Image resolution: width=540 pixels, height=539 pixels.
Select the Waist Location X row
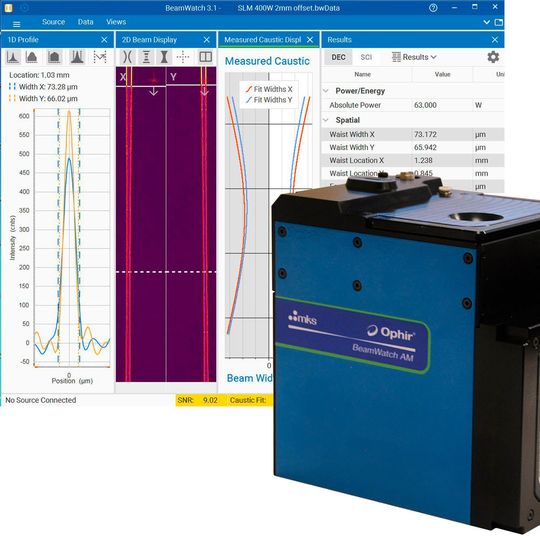(x=412, y=160)
